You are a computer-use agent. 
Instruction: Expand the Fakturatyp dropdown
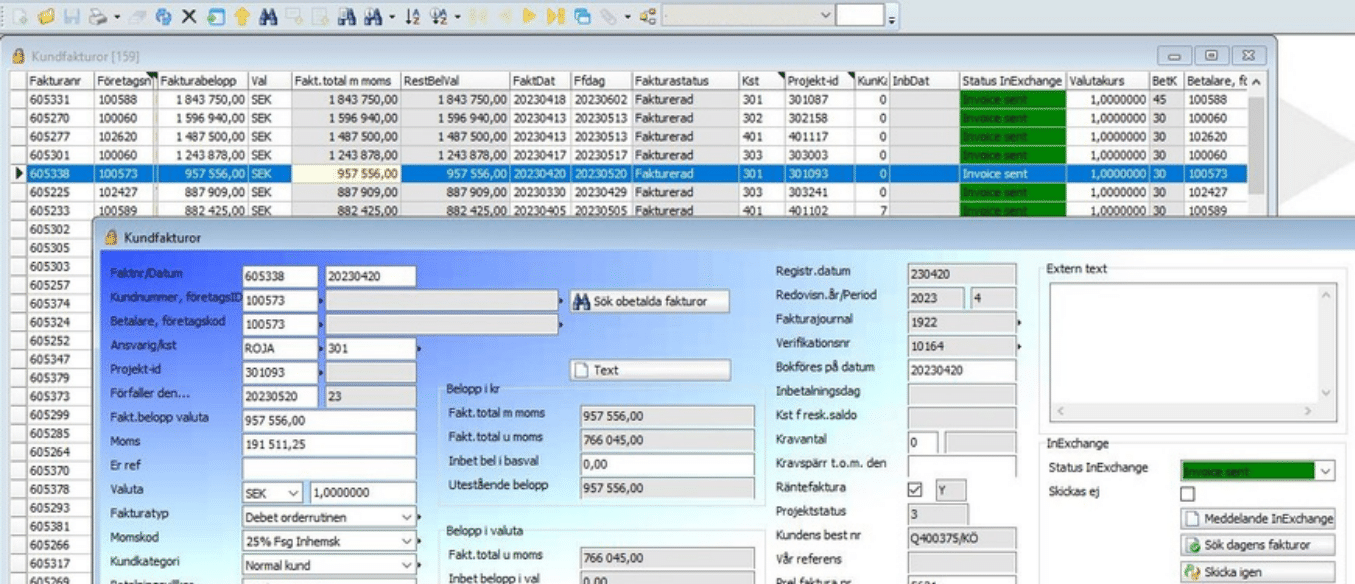[407, 517]
